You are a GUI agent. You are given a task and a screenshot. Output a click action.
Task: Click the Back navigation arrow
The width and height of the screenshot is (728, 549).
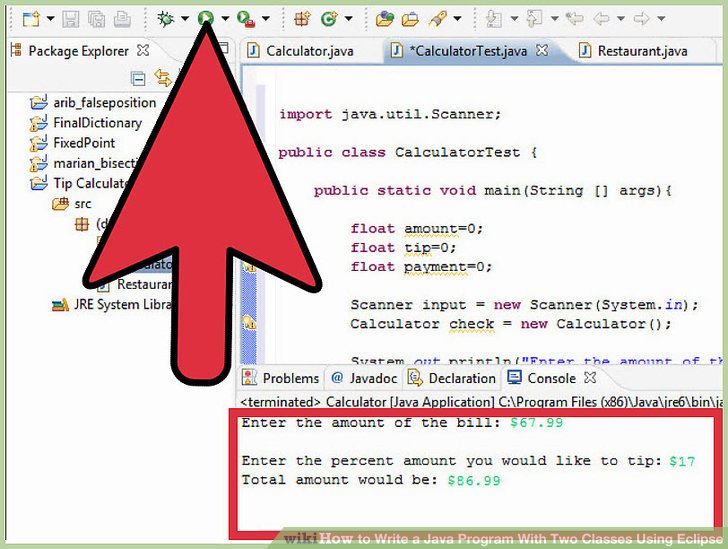coord(602,19)
